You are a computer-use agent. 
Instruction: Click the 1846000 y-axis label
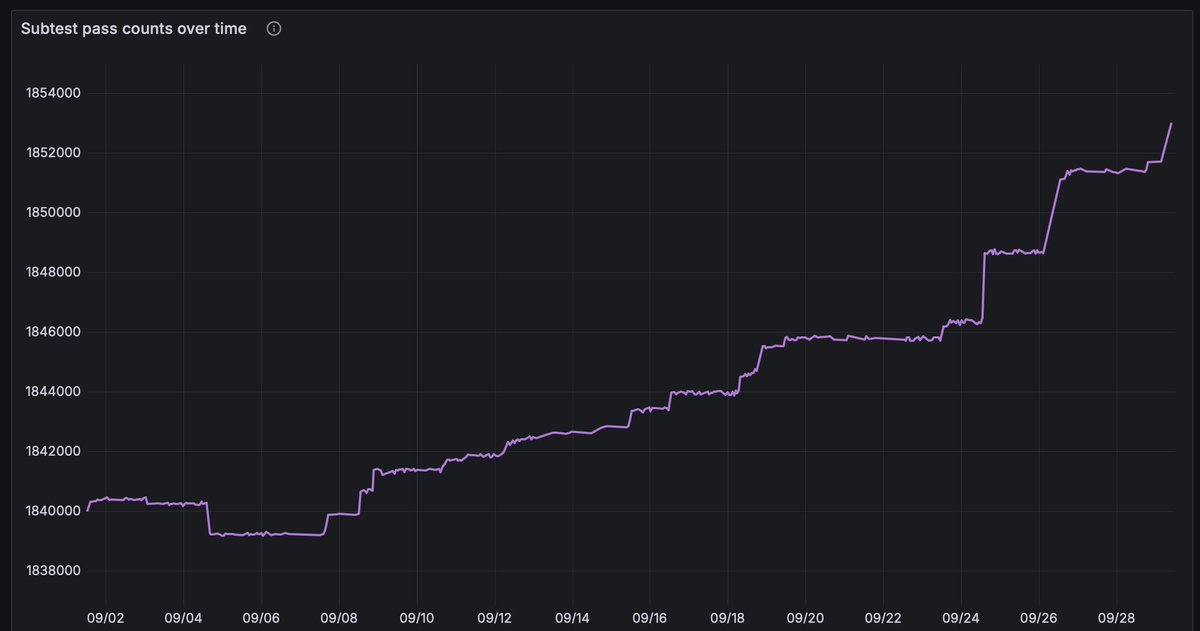[53, 332]
